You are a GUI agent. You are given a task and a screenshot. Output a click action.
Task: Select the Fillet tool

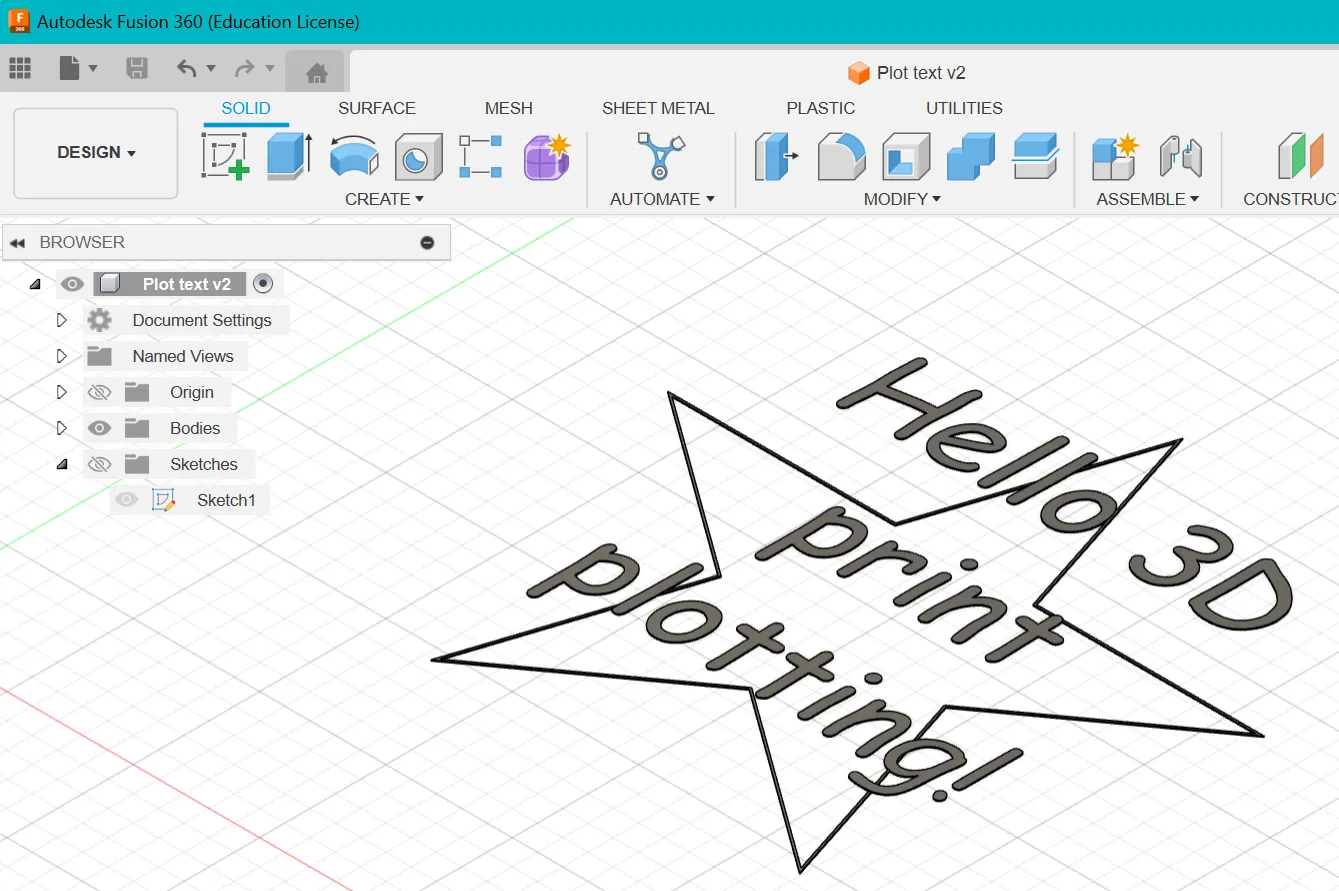(x=841, y=156)
